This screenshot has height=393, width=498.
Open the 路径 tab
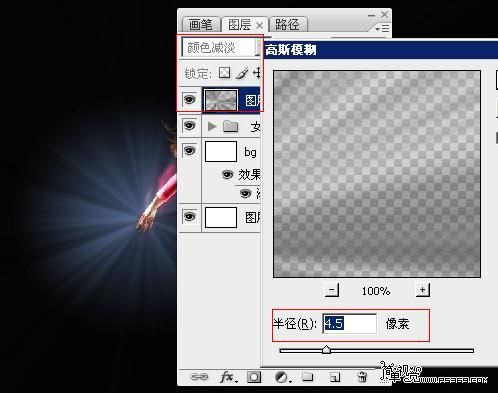click(287, 25)
